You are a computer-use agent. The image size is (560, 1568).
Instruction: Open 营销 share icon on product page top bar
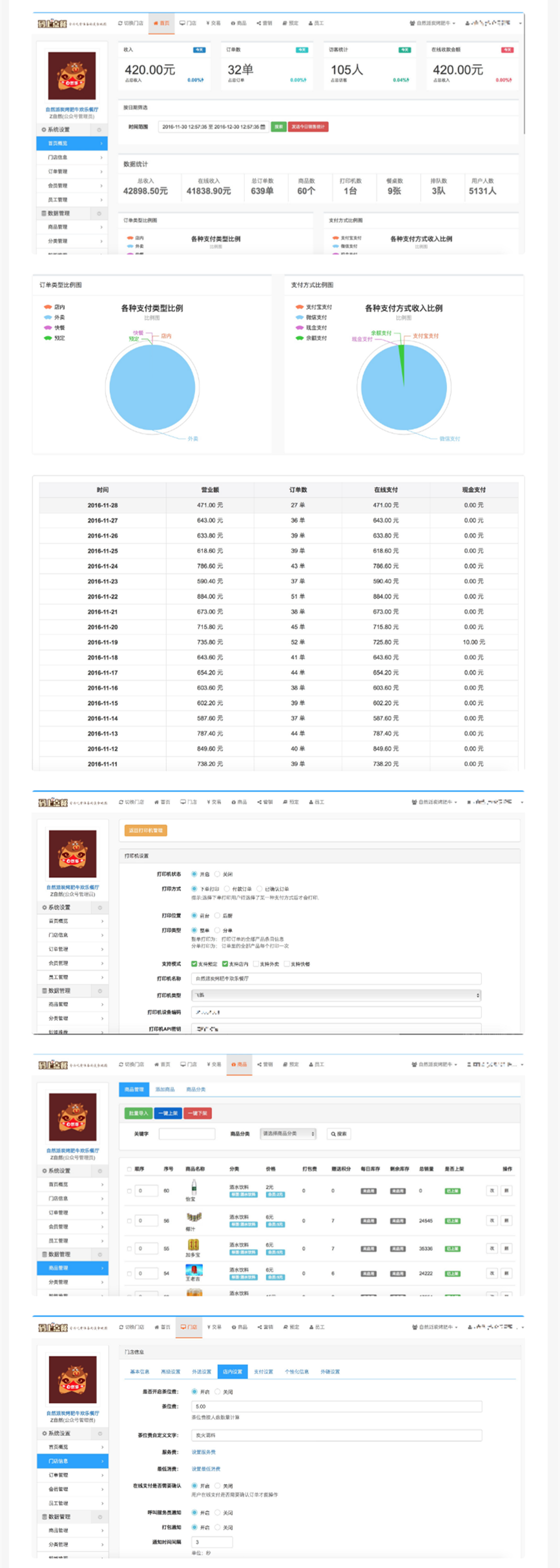pyautogui.click(x=260, y=1064)
